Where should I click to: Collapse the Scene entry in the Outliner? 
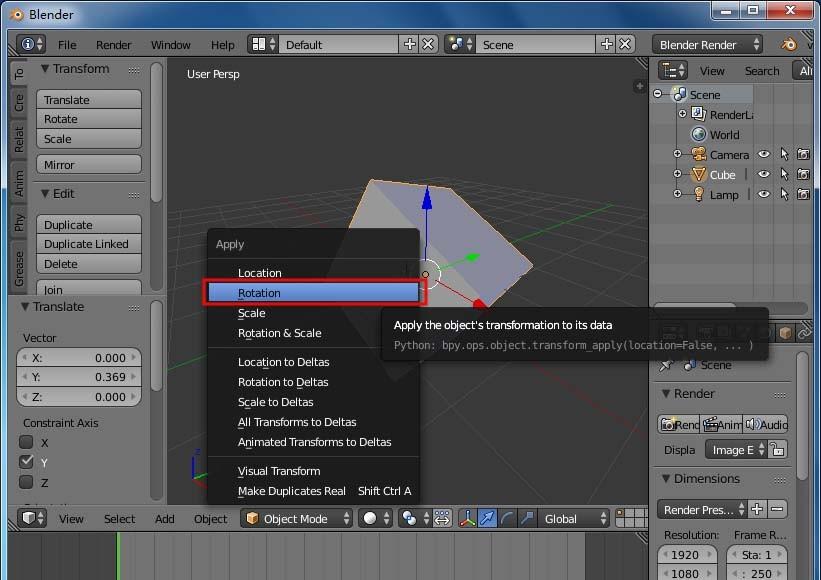(x=658, y=93)
